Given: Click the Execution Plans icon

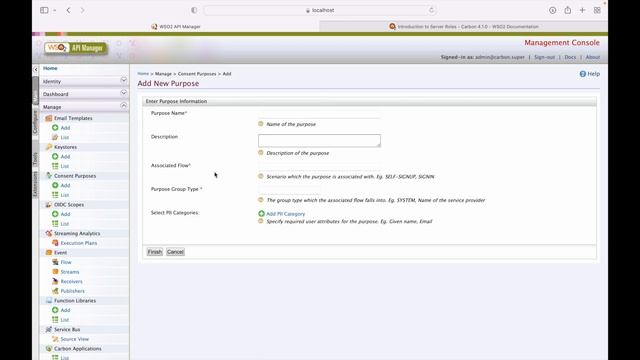Looking at the screenshot, I should (x=55, y=243).
